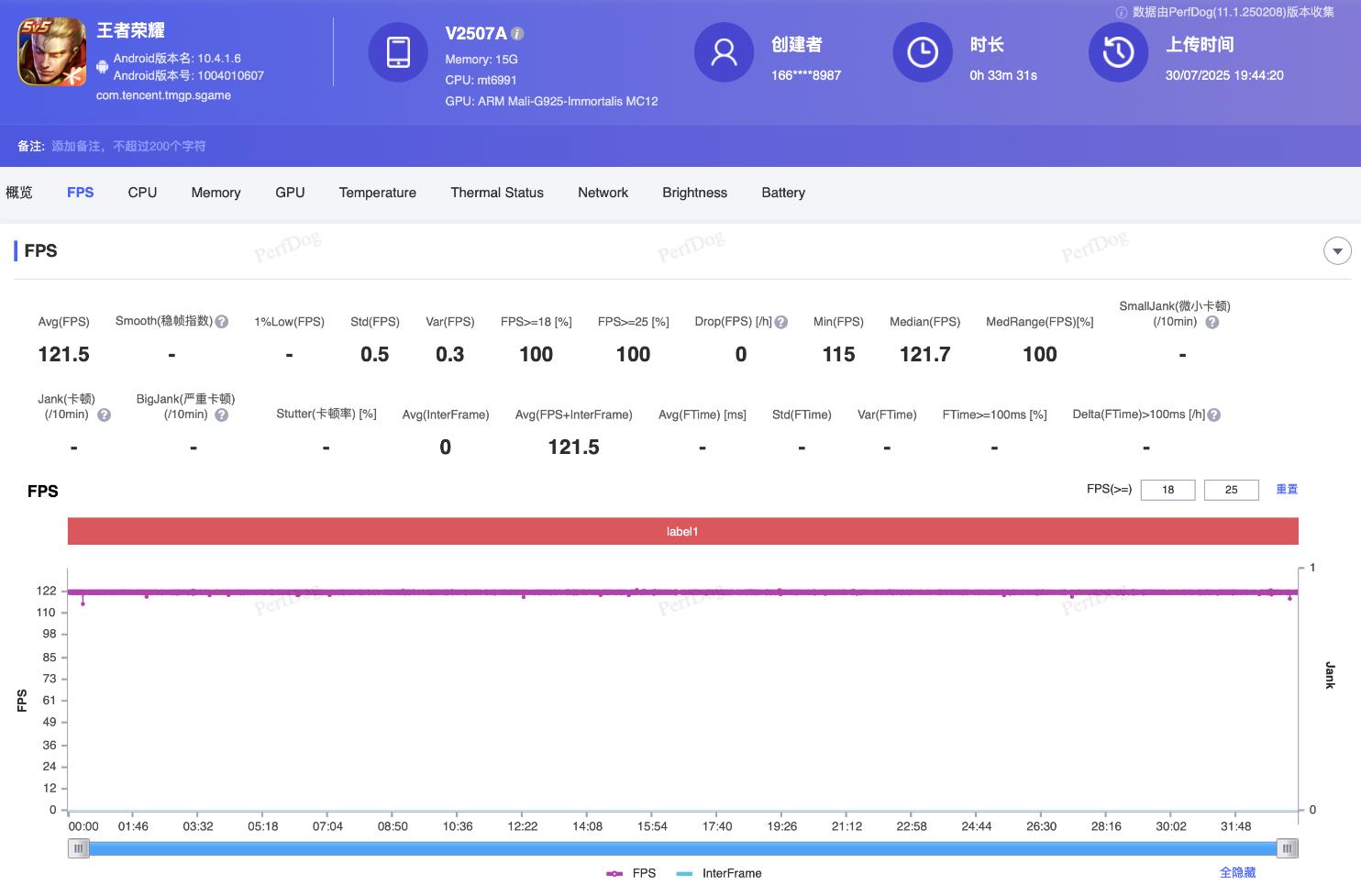Select the red label1 bar
The width and height of the screenshot is (1361, 896).
(682, 531)
